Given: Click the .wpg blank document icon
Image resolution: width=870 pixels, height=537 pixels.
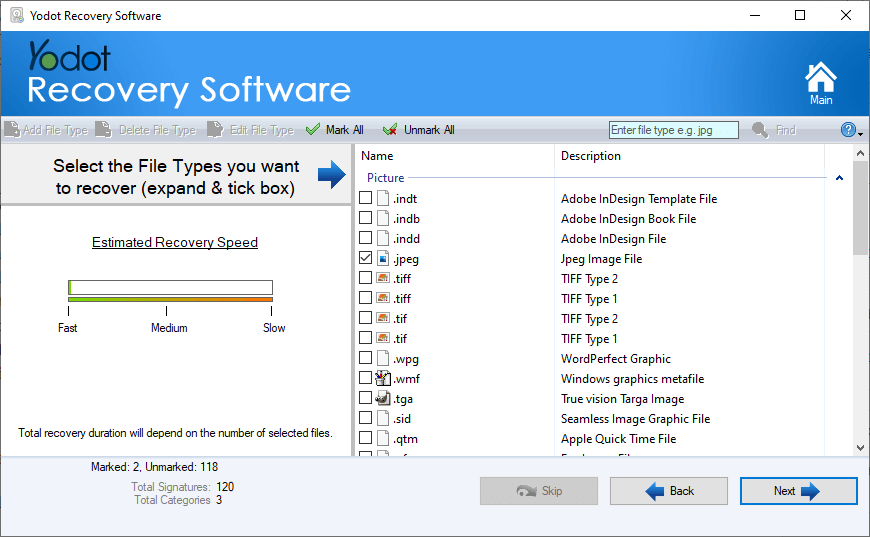Looking at the screenshot, I should tap(383, 358).
